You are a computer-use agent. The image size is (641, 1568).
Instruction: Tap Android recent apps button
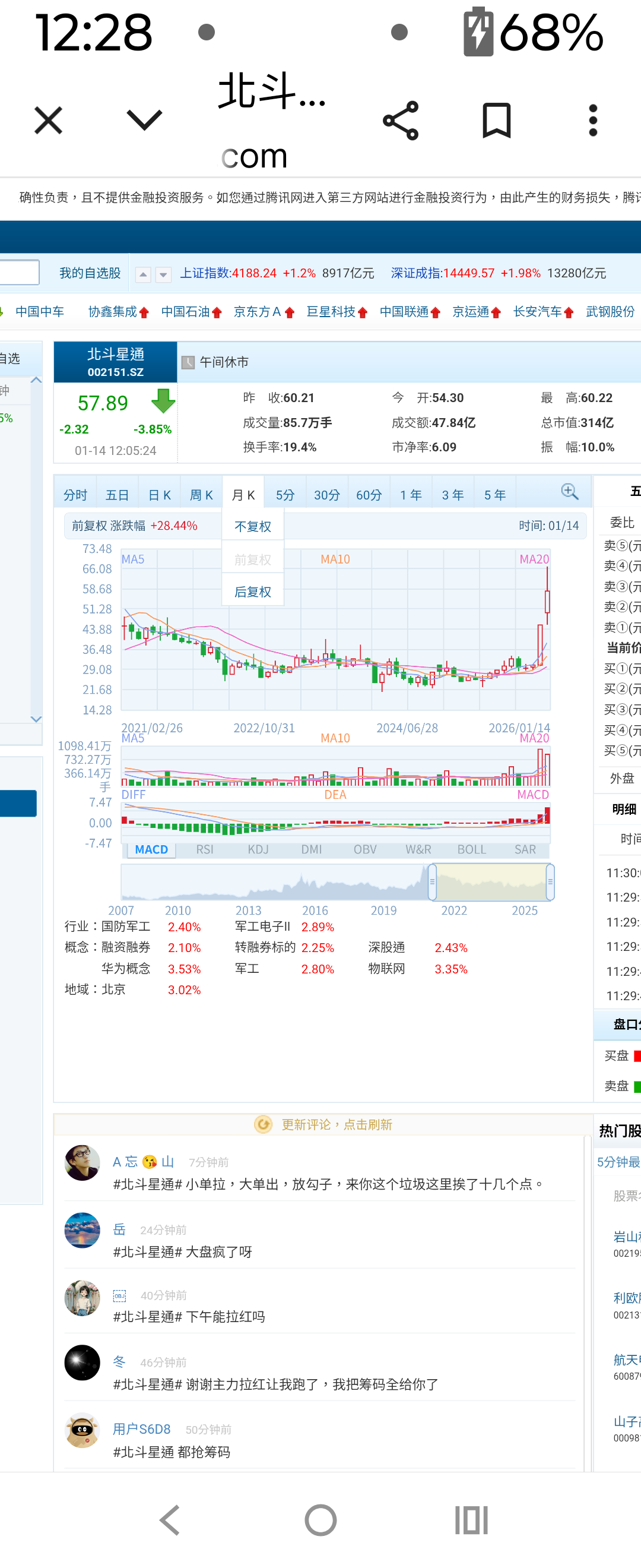point(471,1520)
